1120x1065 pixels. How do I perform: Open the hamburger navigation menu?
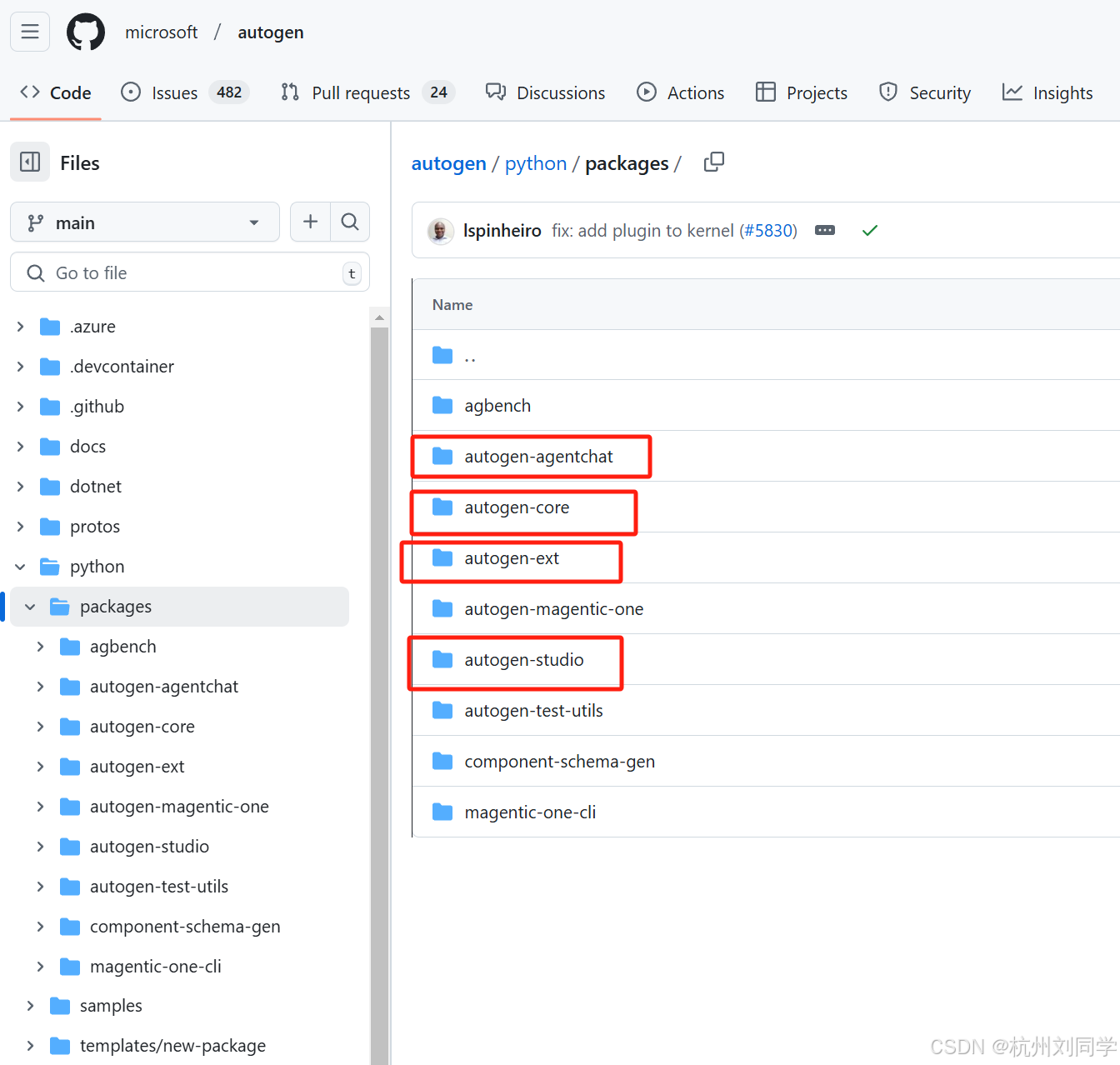click(x=30, y=32)
